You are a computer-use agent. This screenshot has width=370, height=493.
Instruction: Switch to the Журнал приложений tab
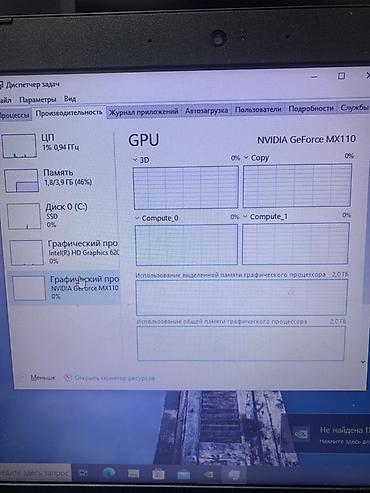tap(144, 112)
